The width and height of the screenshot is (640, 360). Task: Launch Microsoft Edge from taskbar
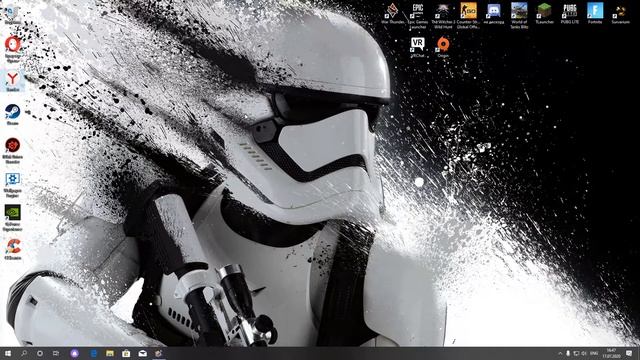click(93, 353)
